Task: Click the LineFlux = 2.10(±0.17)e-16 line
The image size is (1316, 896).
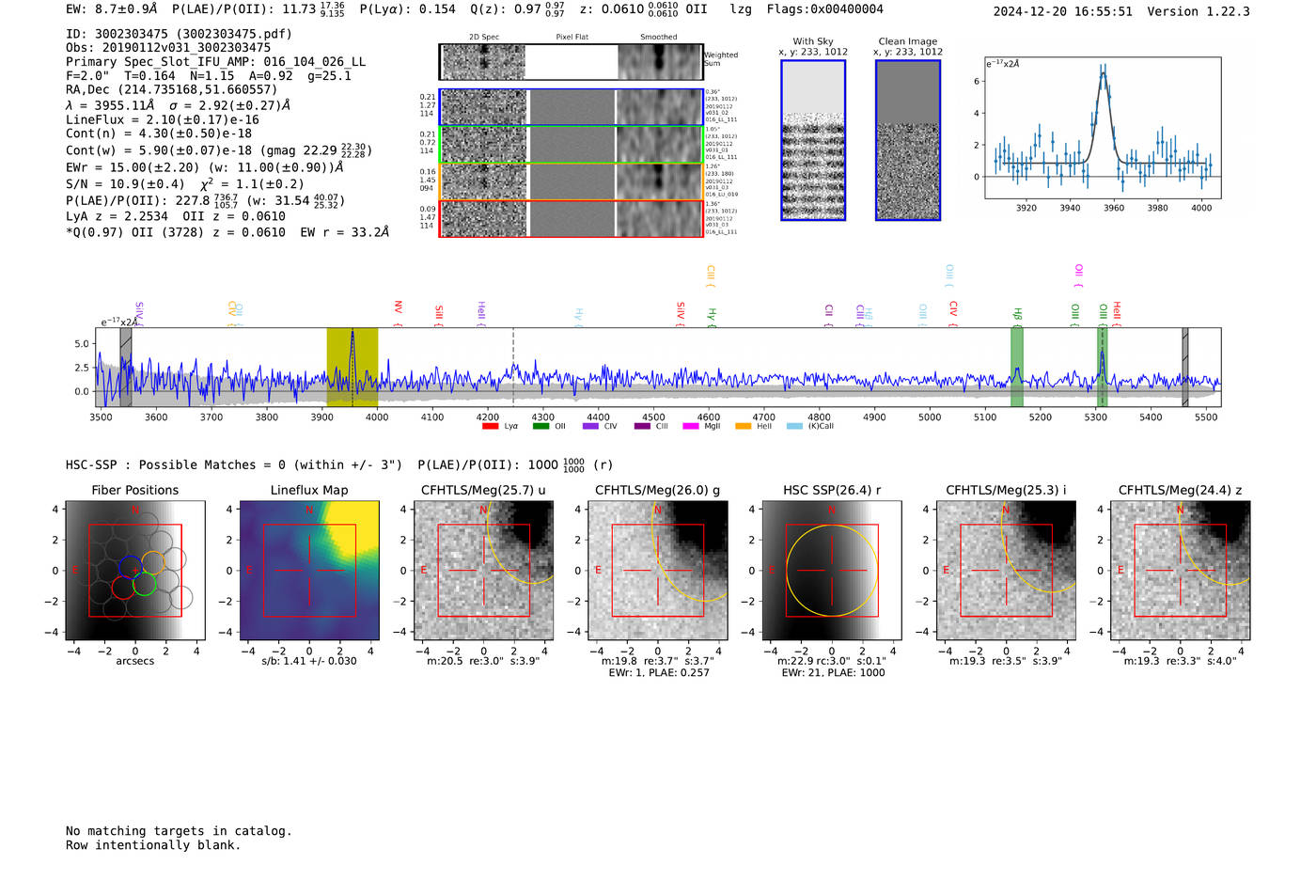Action: tap(163, 119)
